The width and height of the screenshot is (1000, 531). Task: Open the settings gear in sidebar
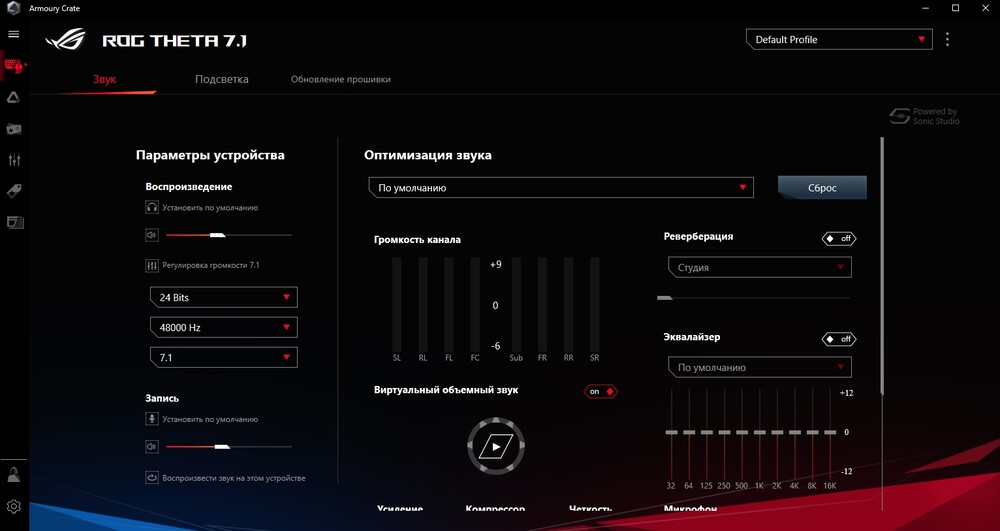click(x=14, y=506)
